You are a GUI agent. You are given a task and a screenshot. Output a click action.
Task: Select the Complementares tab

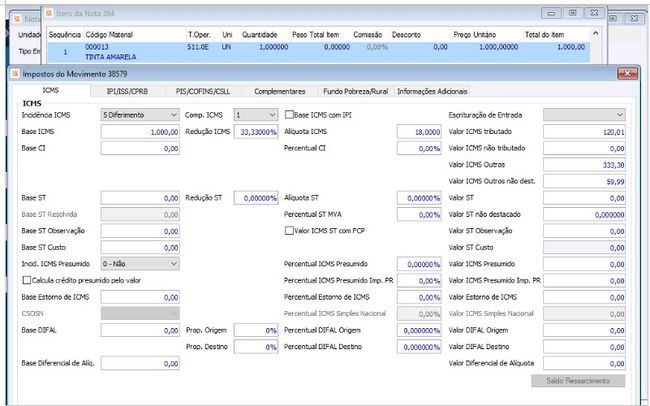[280, 91]
